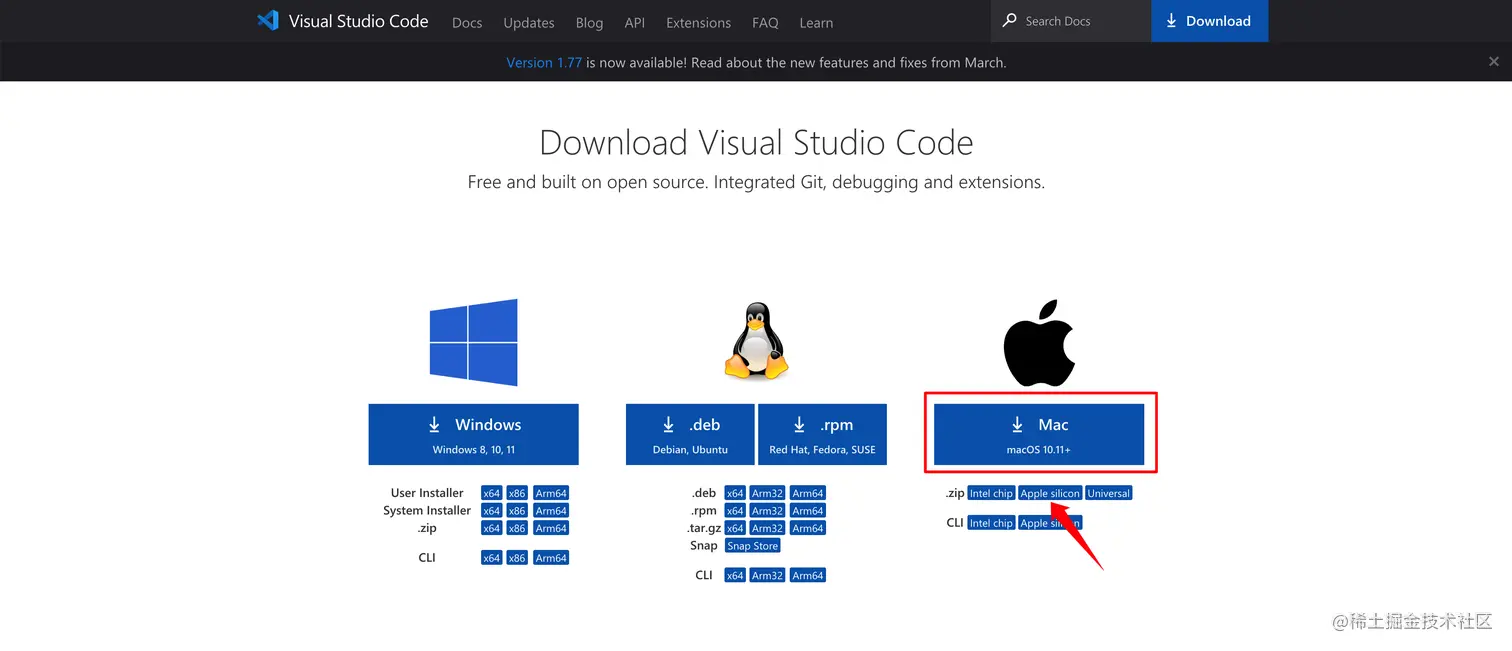The width and height of the screenshot is (1512, 651).
Task: Click the Linux penguin icon
Action: click(x=756, y=341)
